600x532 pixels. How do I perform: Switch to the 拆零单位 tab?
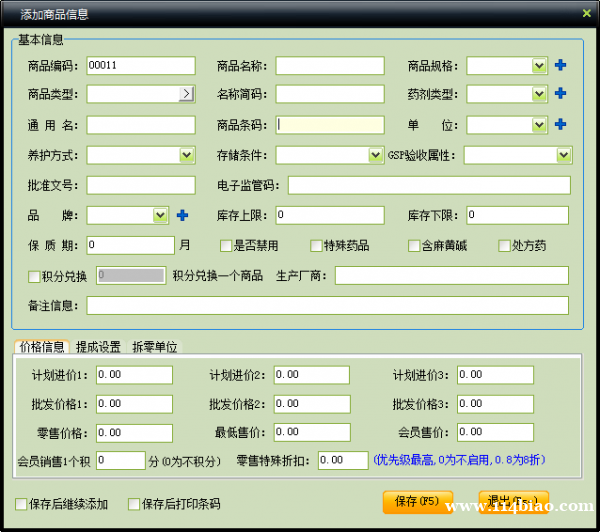155,347
